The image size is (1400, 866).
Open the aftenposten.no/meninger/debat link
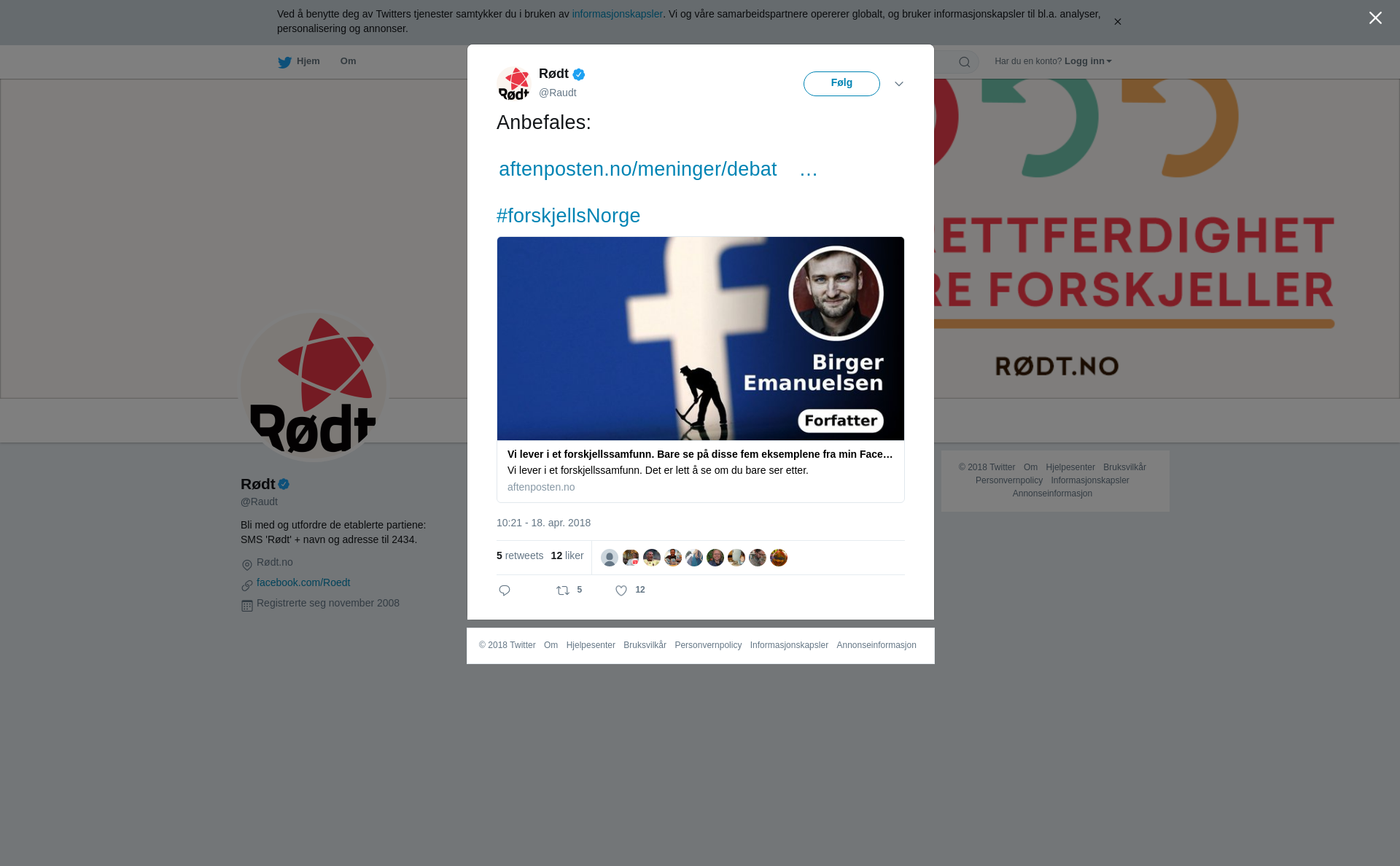point(637,169)
